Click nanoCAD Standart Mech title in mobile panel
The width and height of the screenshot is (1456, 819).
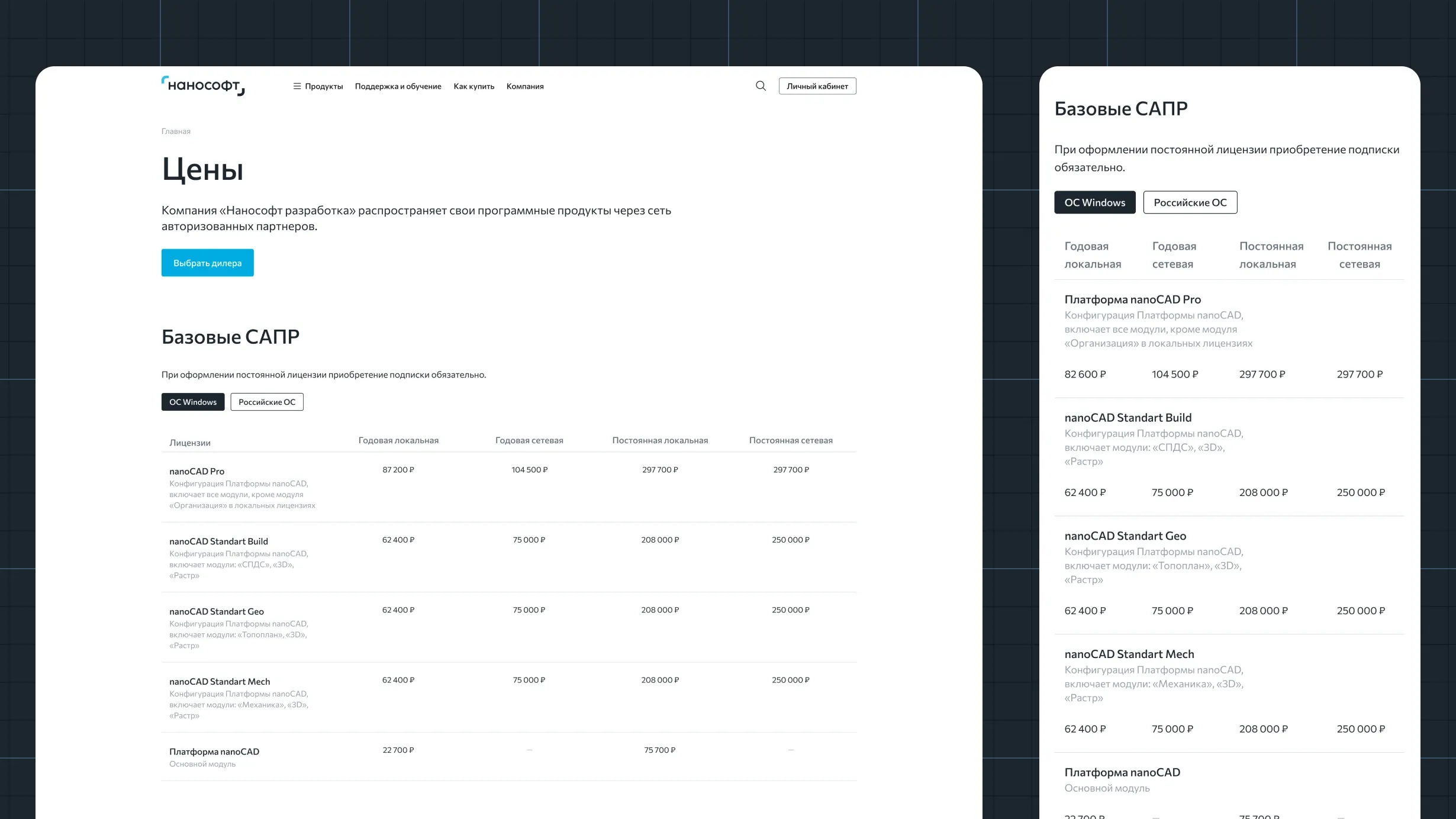tap(1129, 654)
